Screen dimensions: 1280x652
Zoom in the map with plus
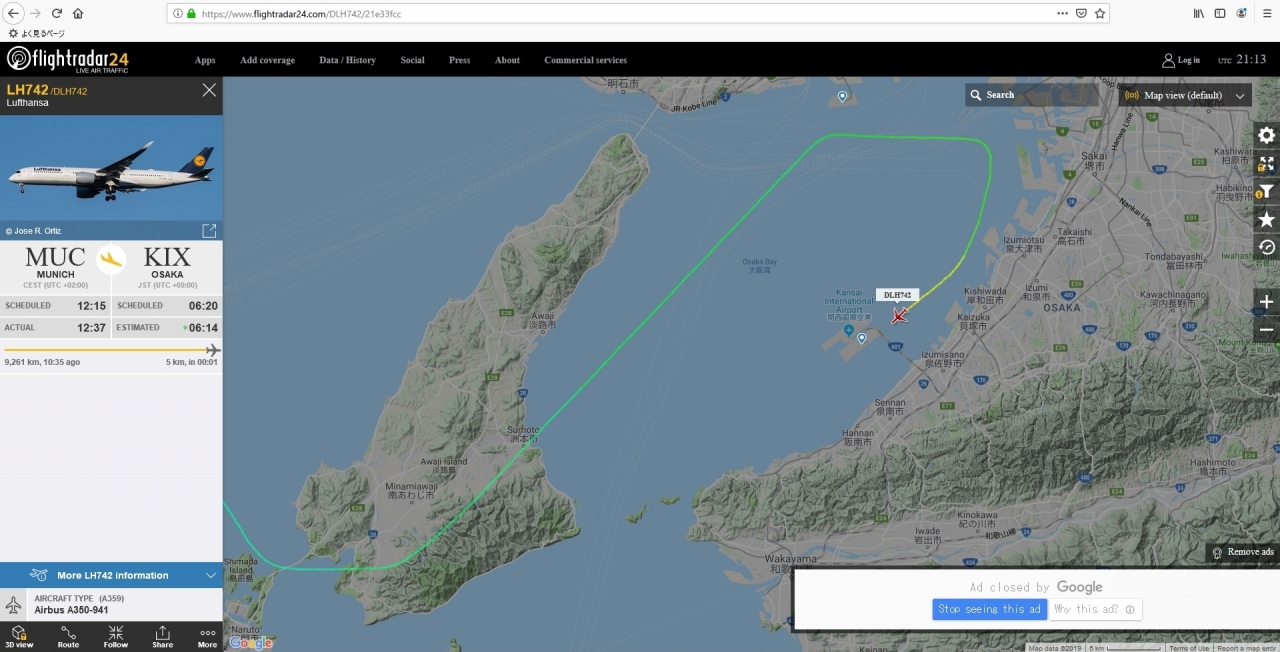coord(1266,302)
